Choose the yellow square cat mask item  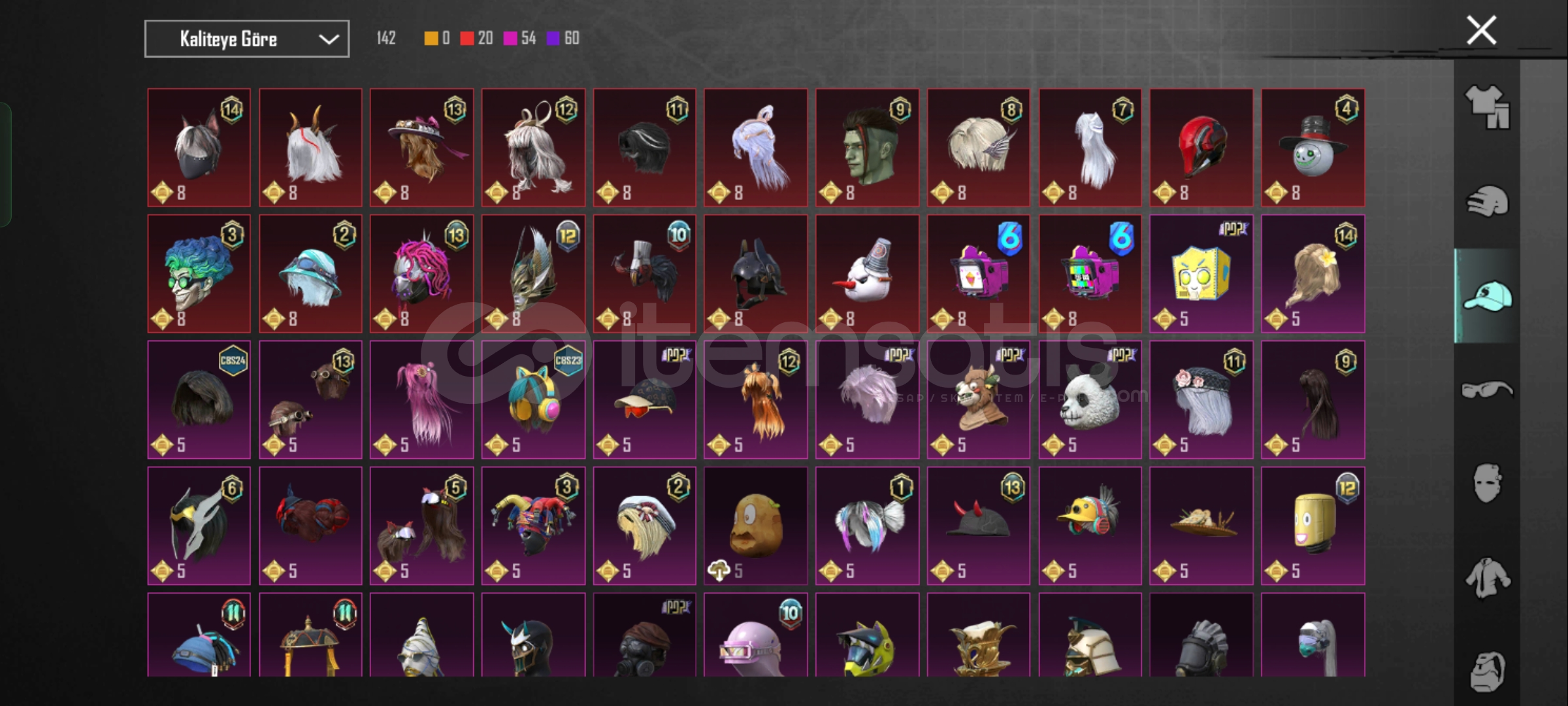coord(1201,274)
